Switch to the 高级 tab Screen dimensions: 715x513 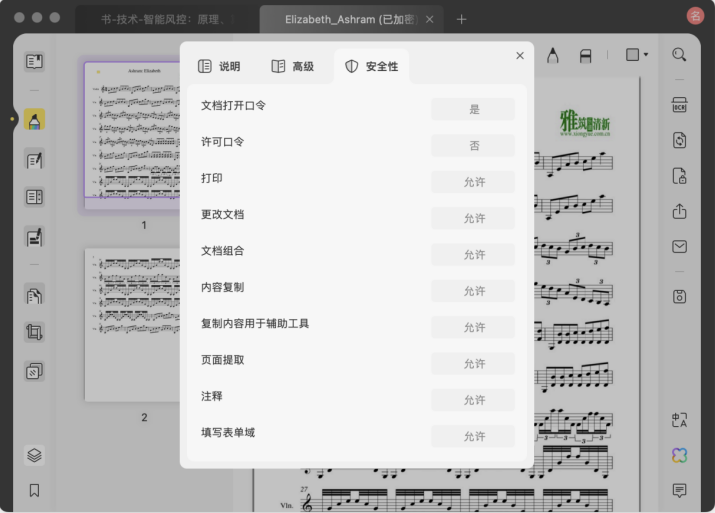click(293, 67)
